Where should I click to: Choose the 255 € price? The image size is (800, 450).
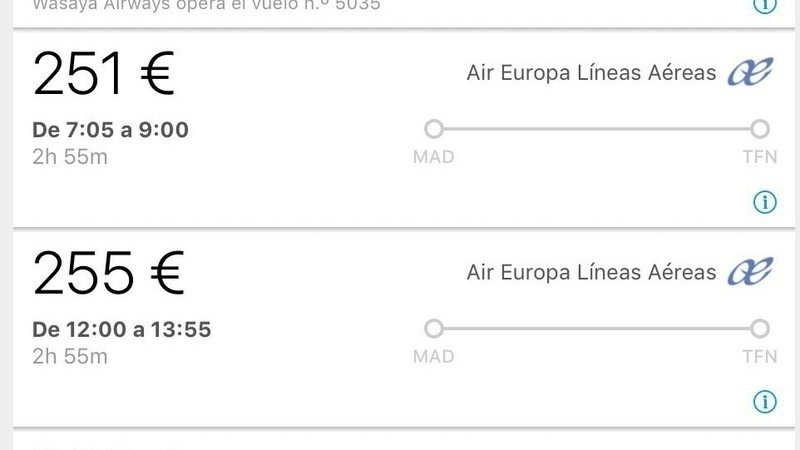[108, 274]
